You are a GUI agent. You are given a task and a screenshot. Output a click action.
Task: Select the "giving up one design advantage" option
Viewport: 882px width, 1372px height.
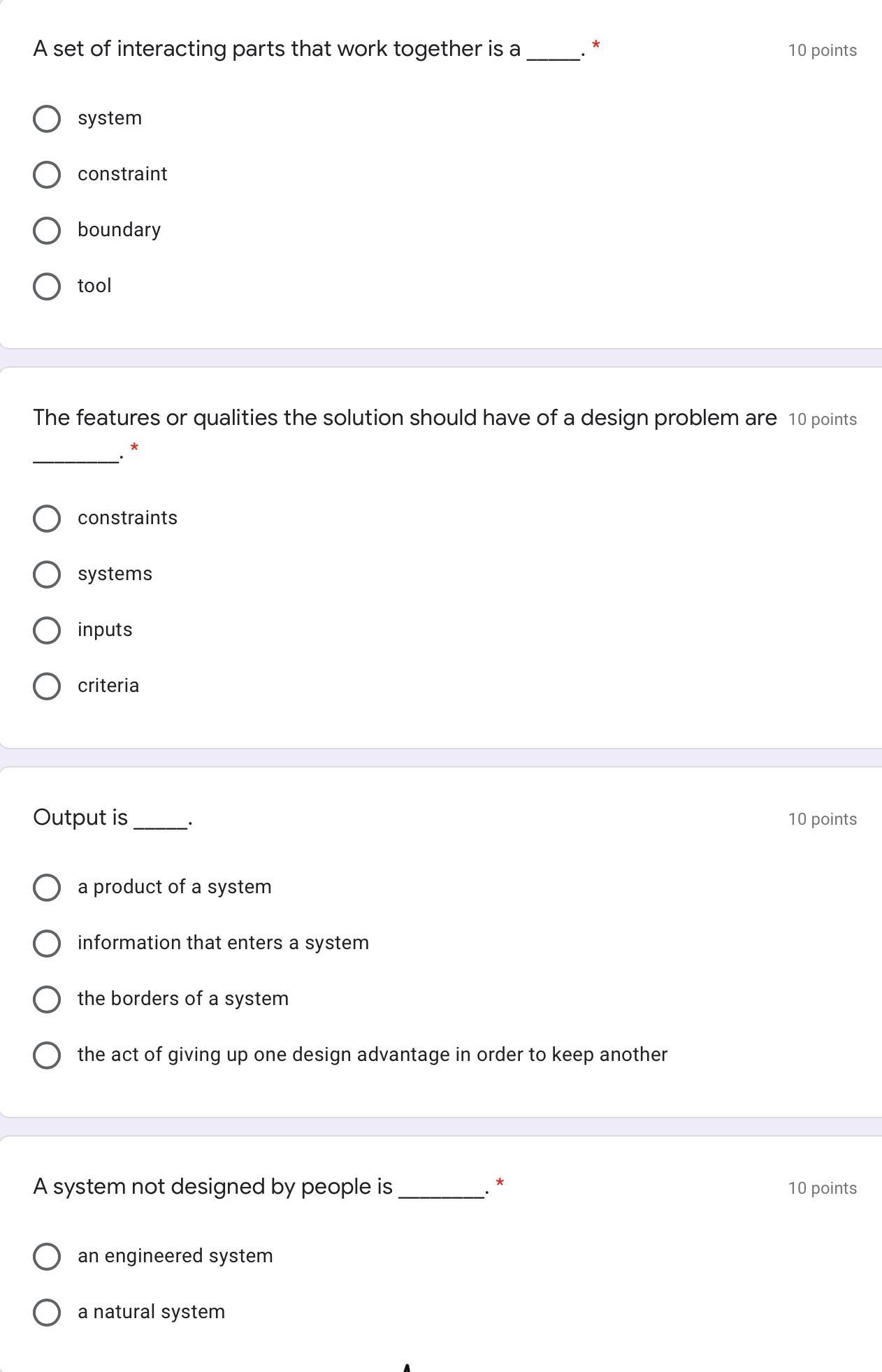tap(47, 1055)
